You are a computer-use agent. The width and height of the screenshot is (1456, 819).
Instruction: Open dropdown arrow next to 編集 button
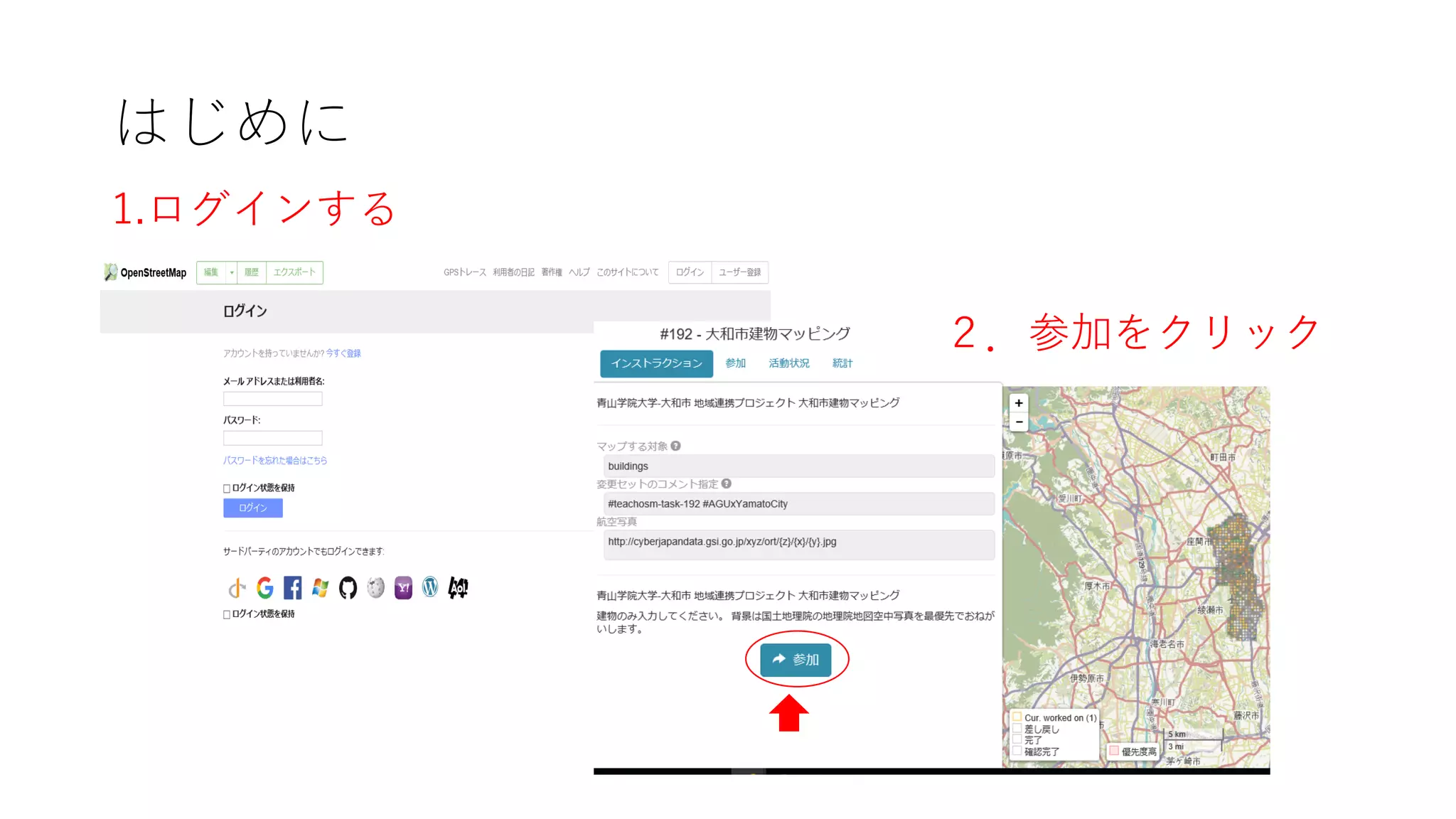(232, 272)
